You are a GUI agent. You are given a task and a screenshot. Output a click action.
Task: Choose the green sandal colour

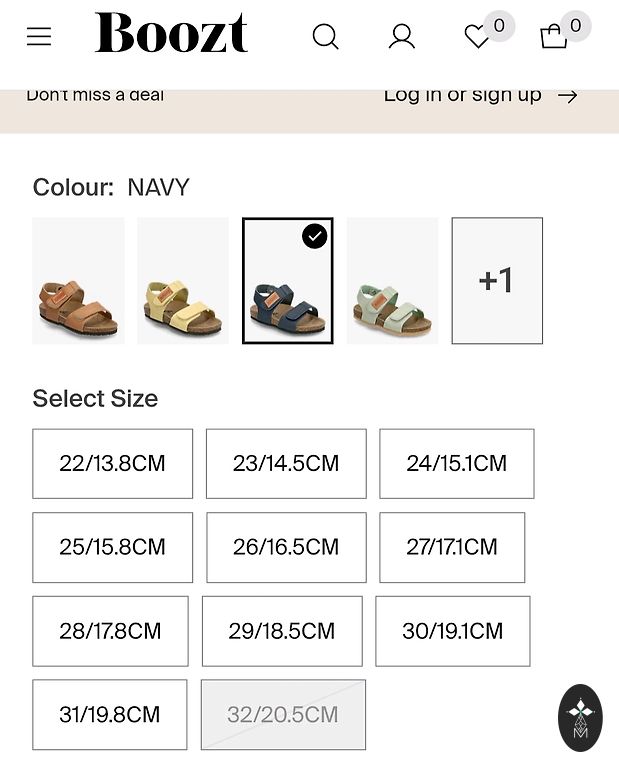point(392,281)
